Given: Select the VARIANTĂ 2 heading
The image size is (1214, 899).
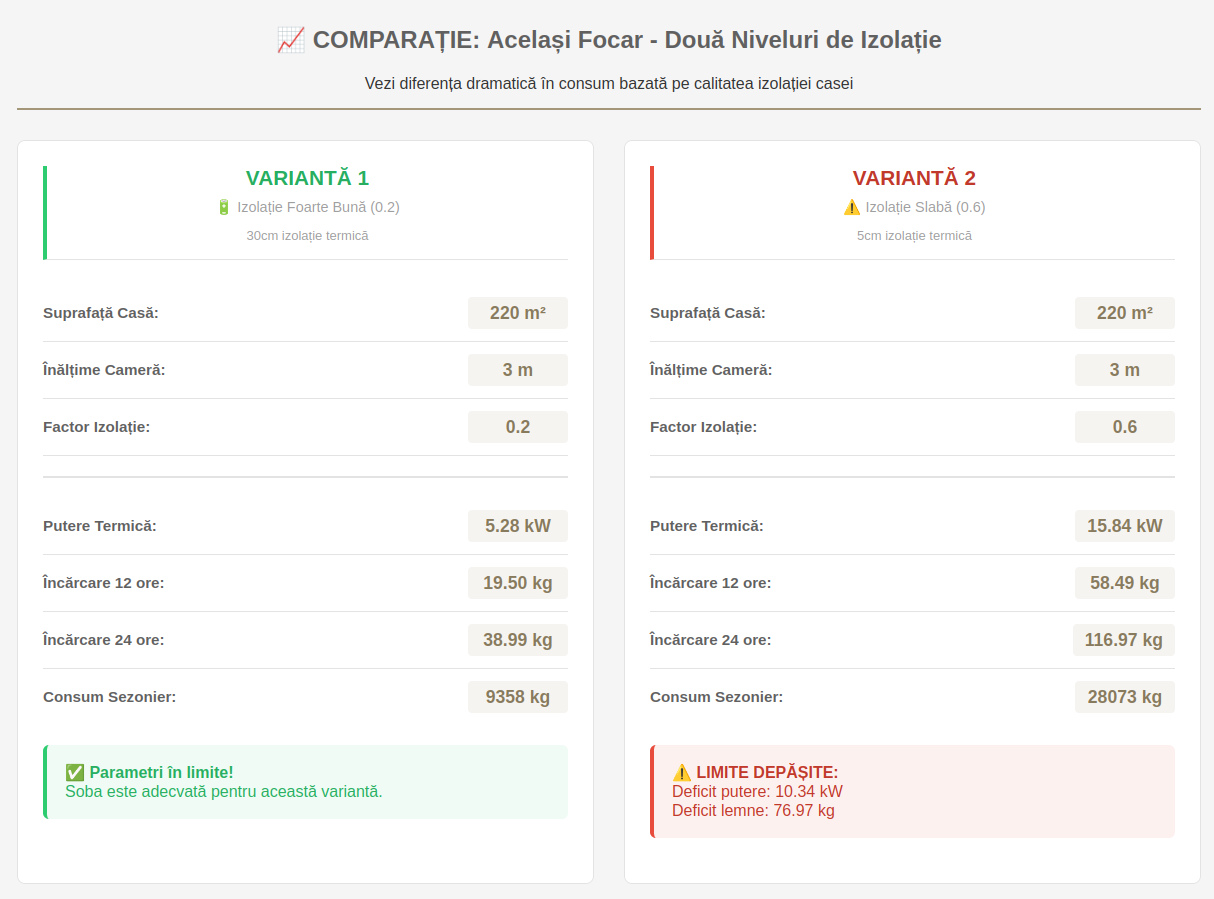Looking at the screenshot, I should (914, 178).
